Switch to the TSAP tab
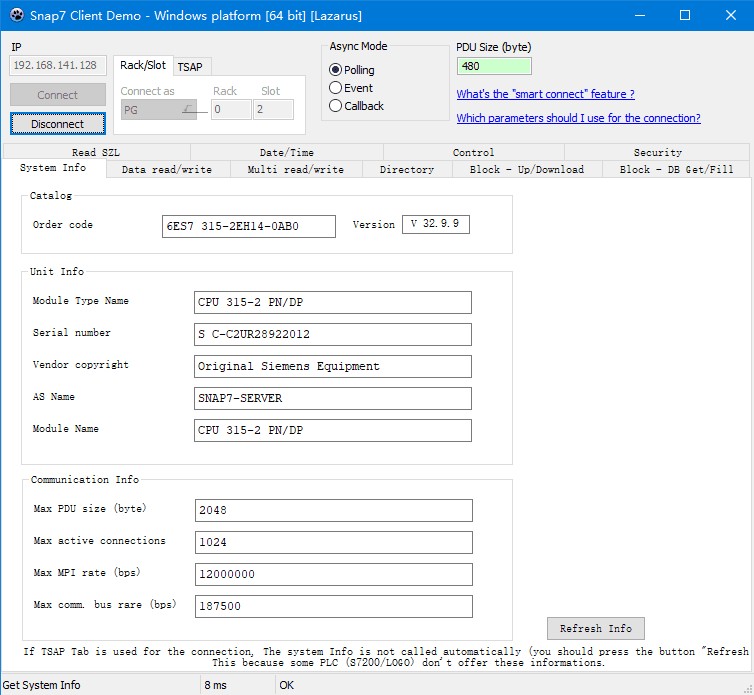The width and height of the screenshot is (754, 695). [189, 67]
